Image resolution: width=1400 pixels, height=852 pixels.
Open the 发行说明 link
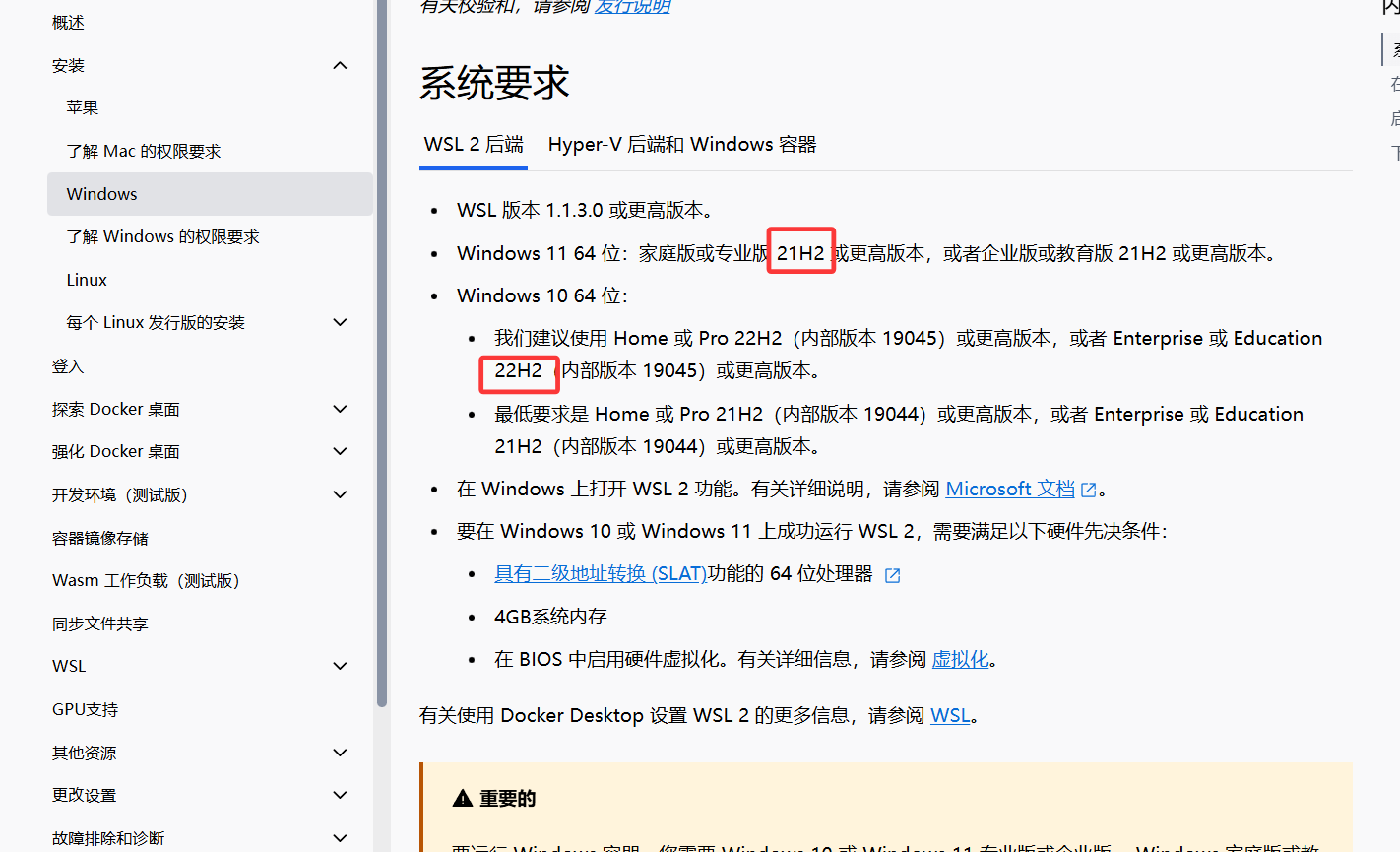tap(632, 7)
